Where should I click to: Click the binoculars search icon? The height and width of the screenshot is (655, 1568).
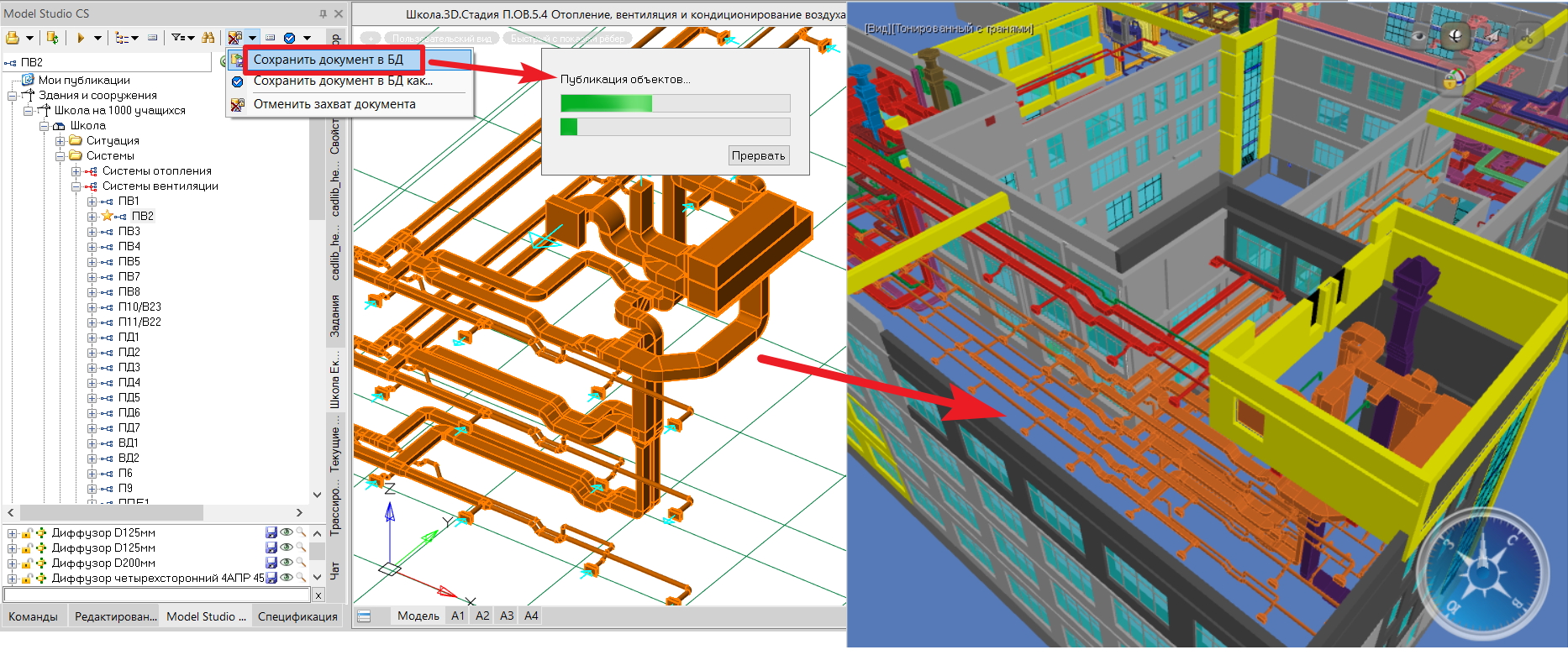pos(208,38)
